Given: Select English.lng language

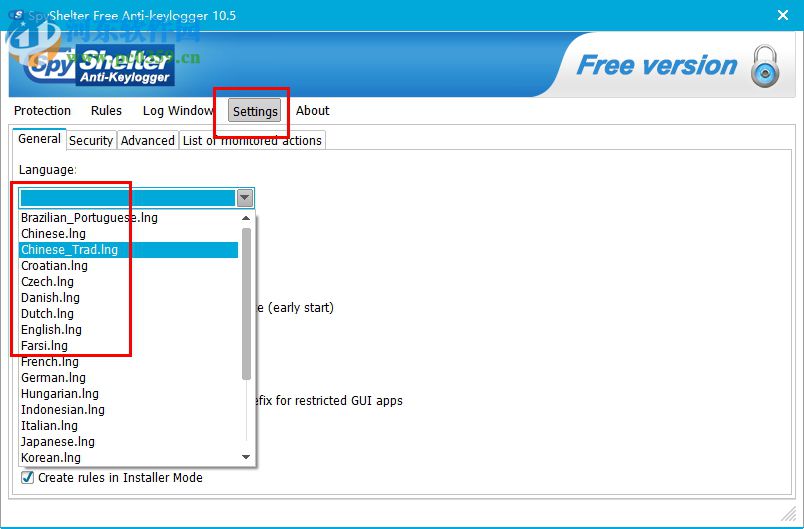Looking at the screenshot, I should tap(129, 330).
